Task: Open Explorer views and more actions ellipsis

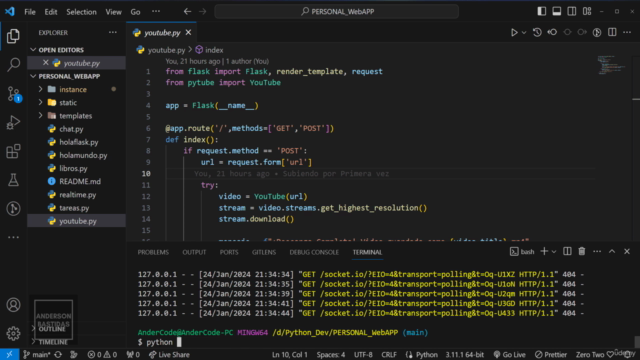Action: [x=113, y=32]
